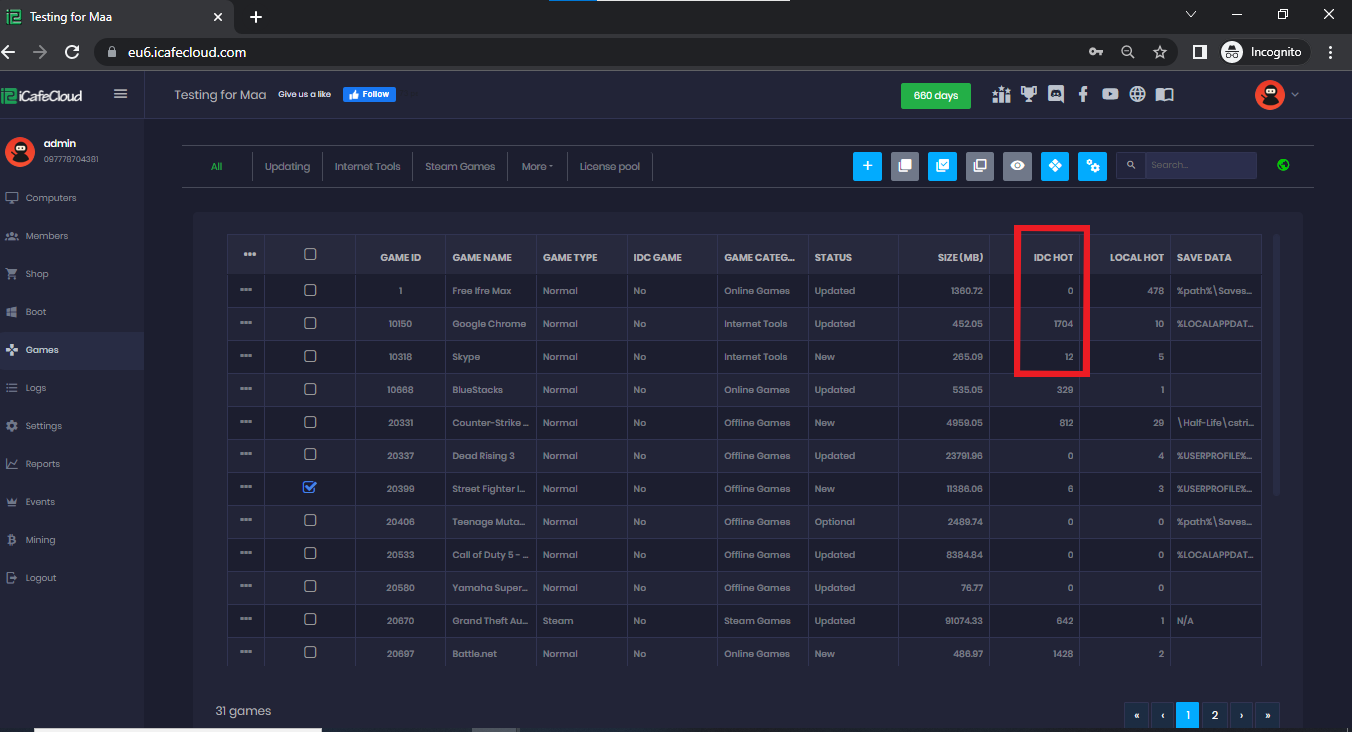Screen dimensions: 1352x732
Task: Open the user avatar dropdown arrow
Action: 1296,95
